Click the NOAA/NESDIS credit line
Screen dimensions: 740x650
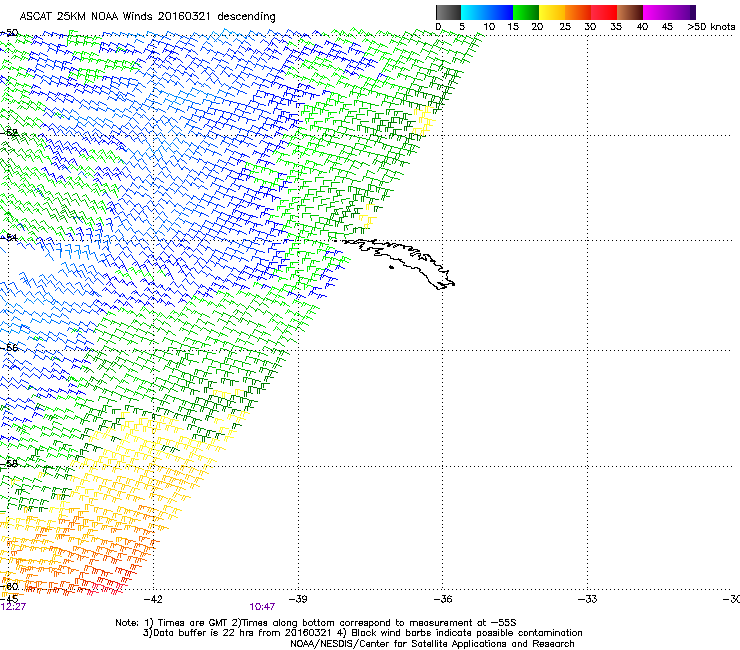pos(432,644)
